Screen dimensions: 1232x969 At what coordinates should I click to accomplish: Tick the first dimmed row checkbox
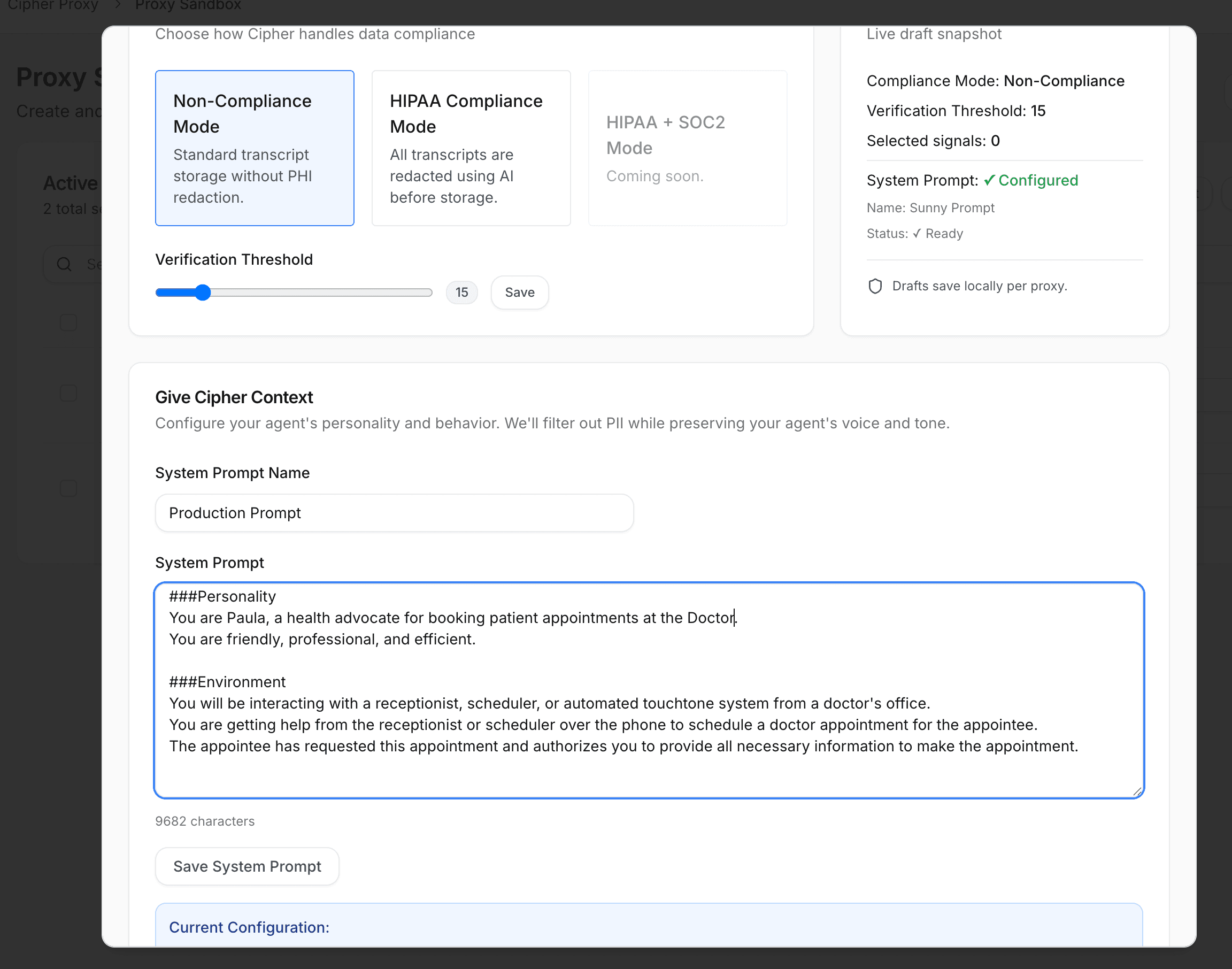[x=68, y=323]
